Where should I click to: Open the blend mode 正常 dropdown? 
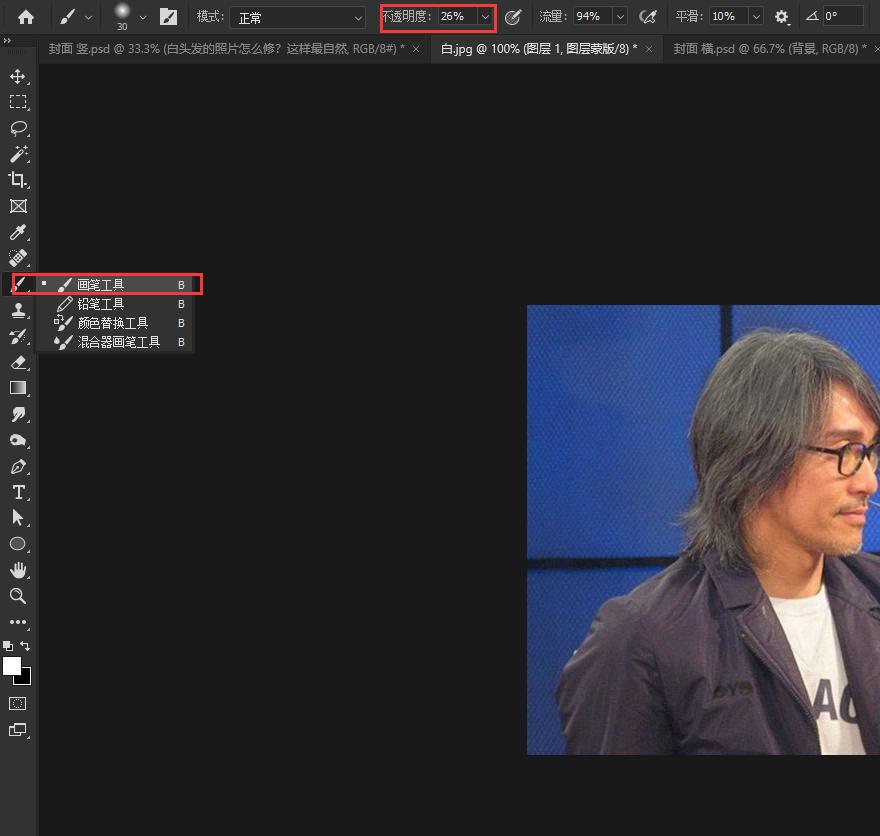coord(297,17)
